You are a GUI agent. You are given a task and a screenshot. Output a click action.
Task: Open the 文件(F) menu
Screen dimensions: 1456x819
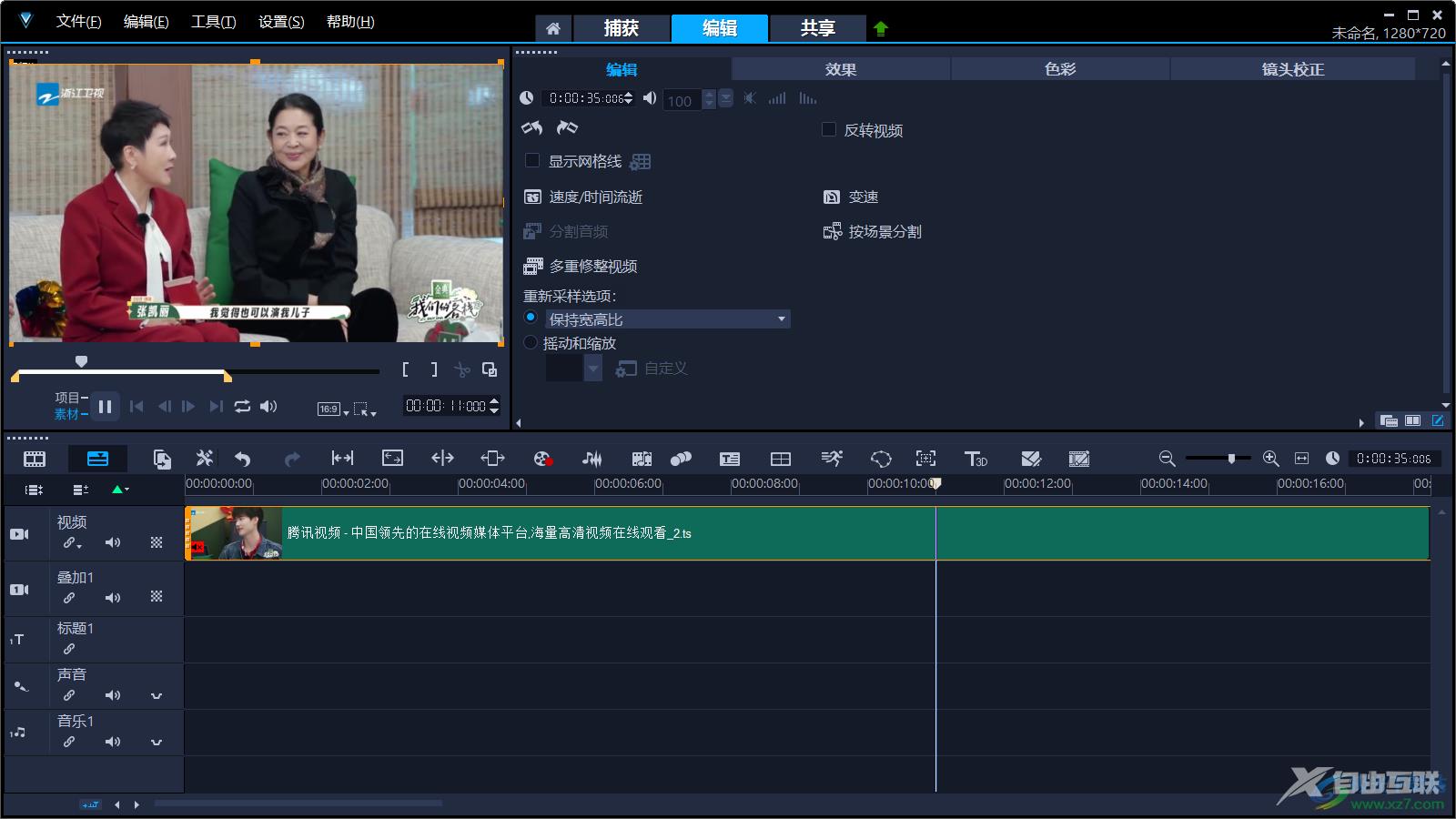pyautogui.click(x=78, y=22)
